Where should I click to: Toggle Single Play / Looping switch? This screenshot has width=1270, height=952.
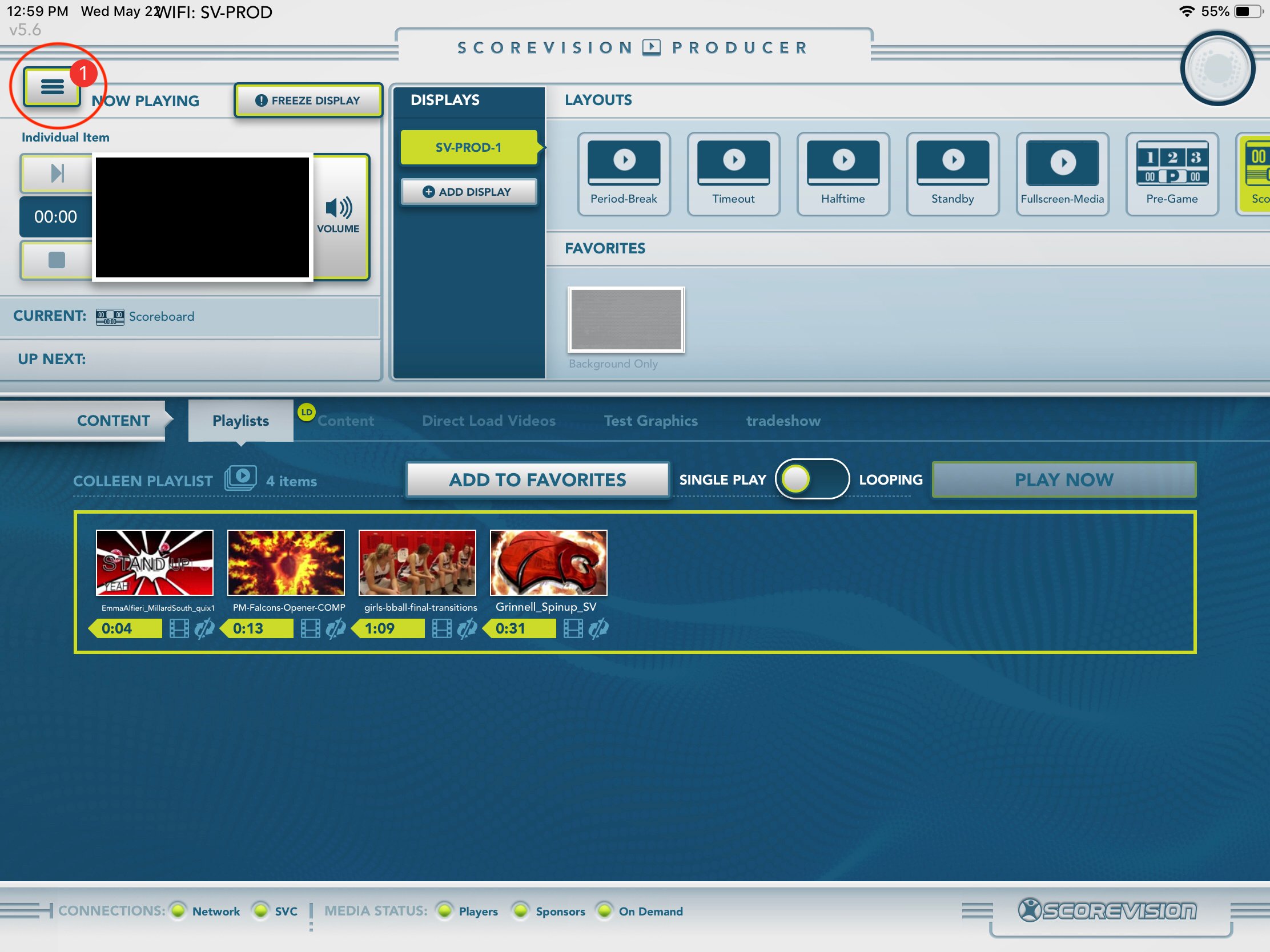(812, 479)
